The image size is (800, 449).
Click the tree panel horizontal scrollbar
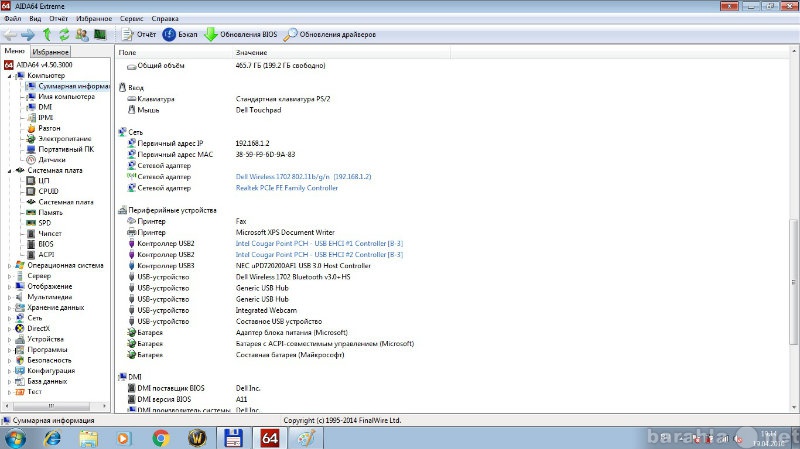(51, 406)
